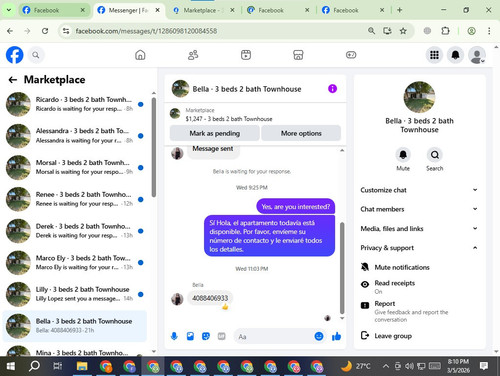
Task: Open Bella's selected conversation
Action: click(x=75, y=326)
